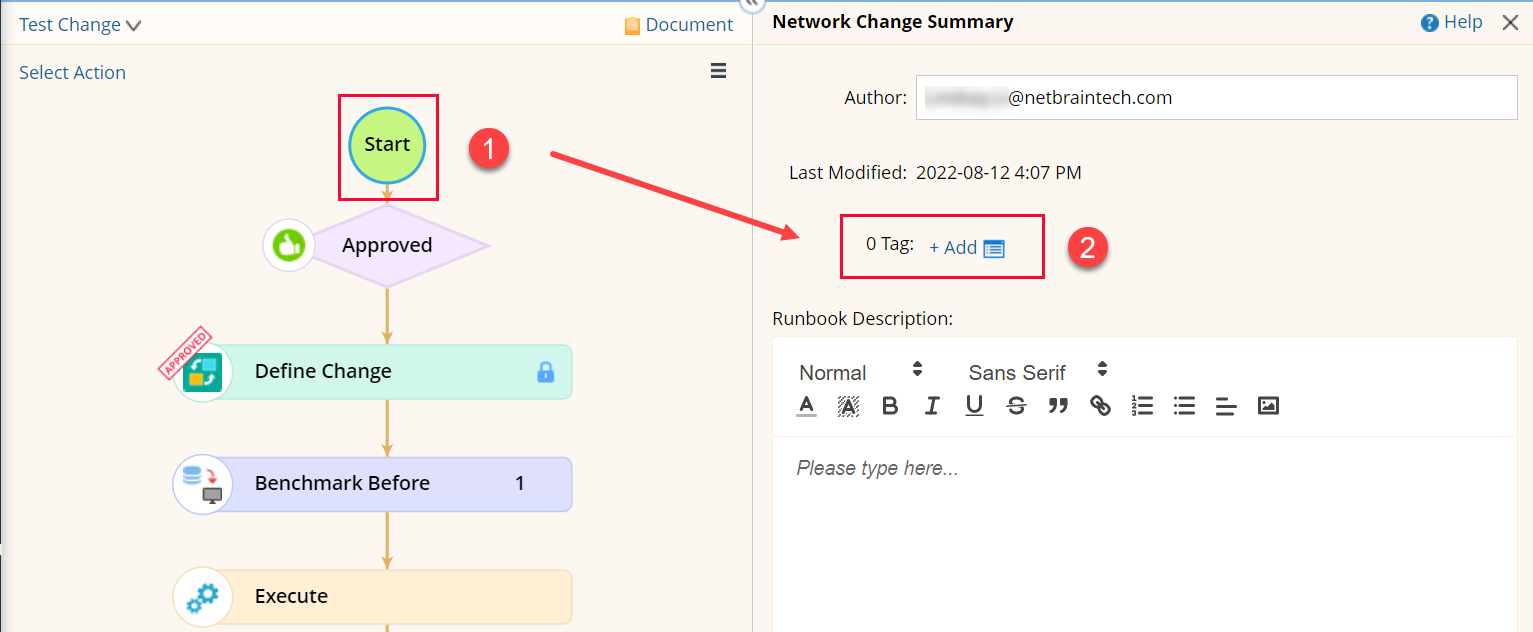Open the Normal text style dropdown

[860, 372]
